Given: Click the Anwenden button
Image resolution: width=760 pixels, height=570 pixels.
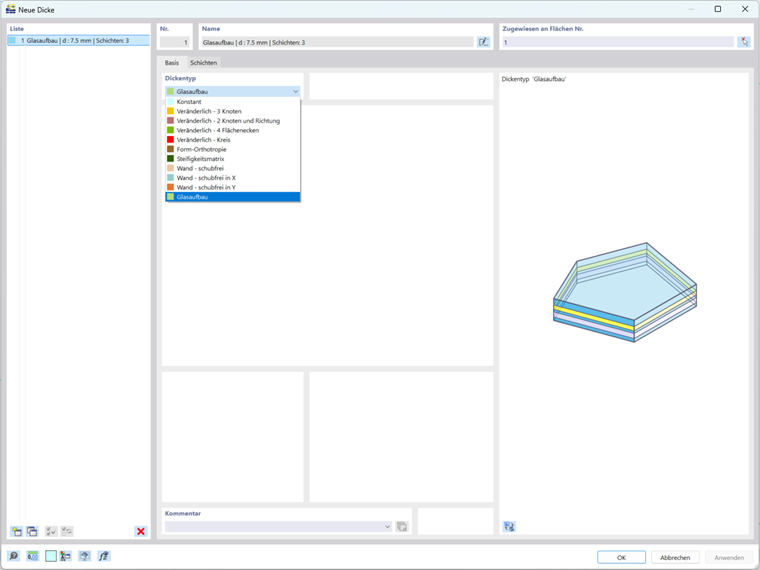Looking at the screenshot, I should tap(729, 557).
